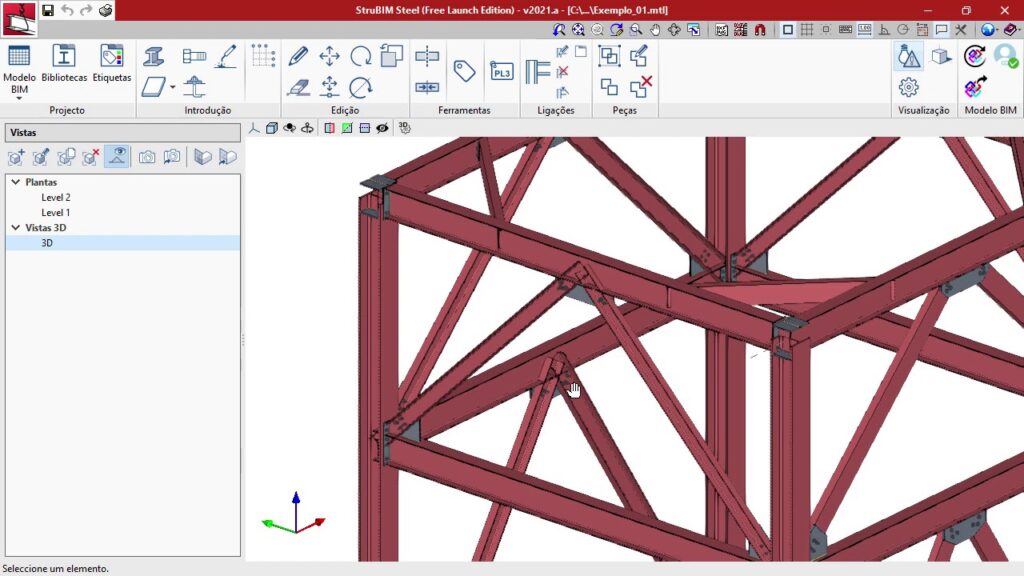Open the Level 2 plan view
Screen dimensions: 1024x576
55,197
